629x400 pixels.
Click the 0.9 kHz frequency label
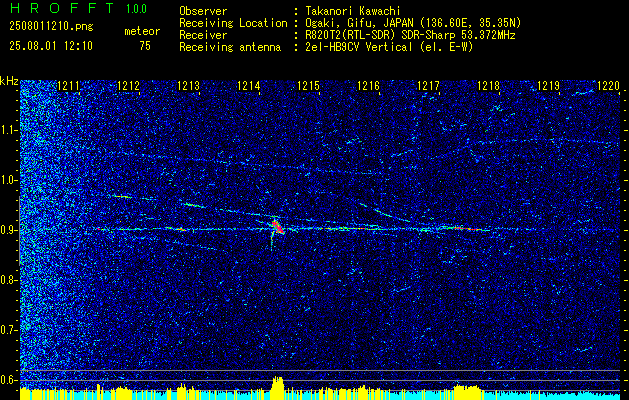tap(8, 230)
